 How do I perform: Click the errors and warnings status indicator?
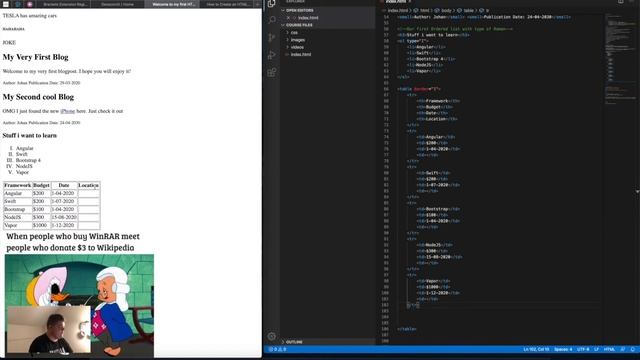point(278,349)
